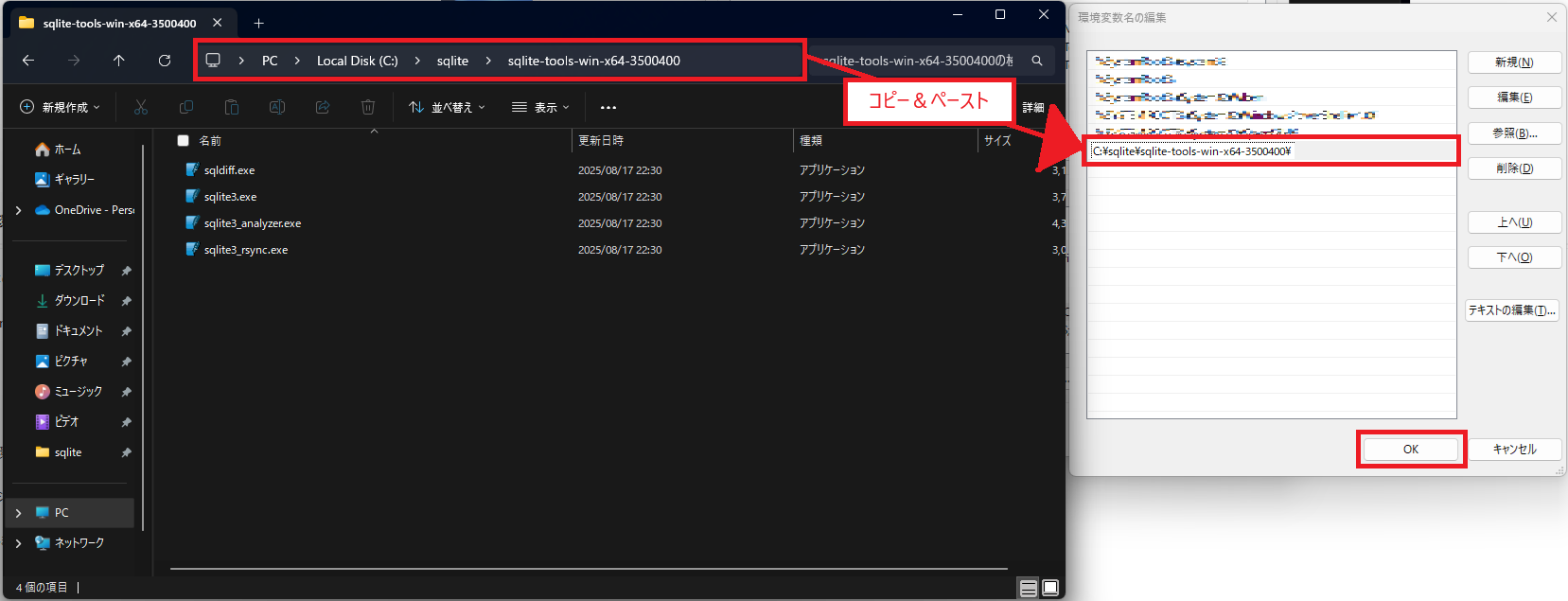The height and width of the screenshot is (601, 1568).
Task: Open ピクチャ in navigation pane
Action: click(x=71, y=362)
